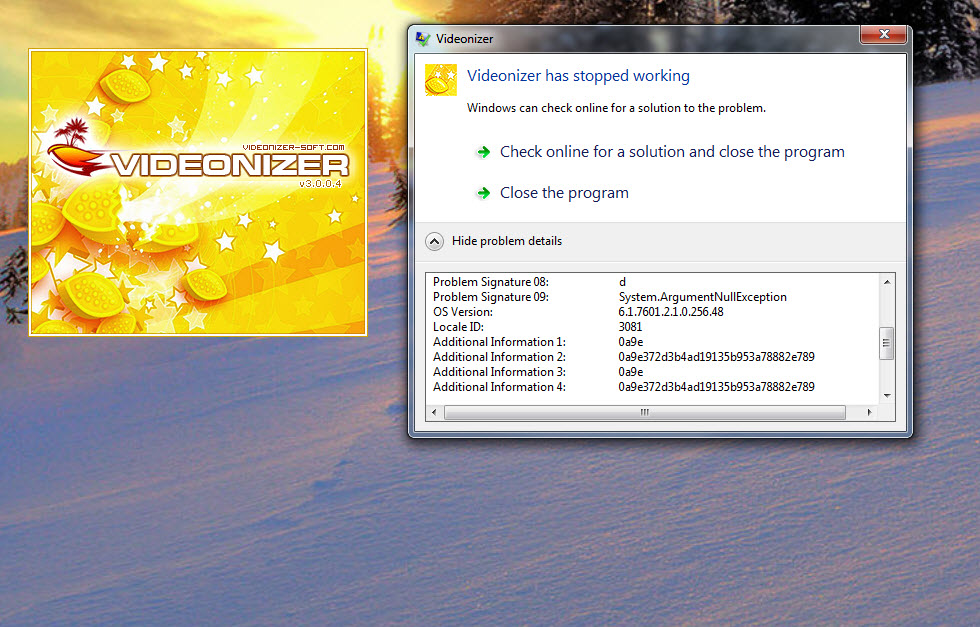Close the Videonizer error dialog
This screenshot has height=627, width=980.
884,34
